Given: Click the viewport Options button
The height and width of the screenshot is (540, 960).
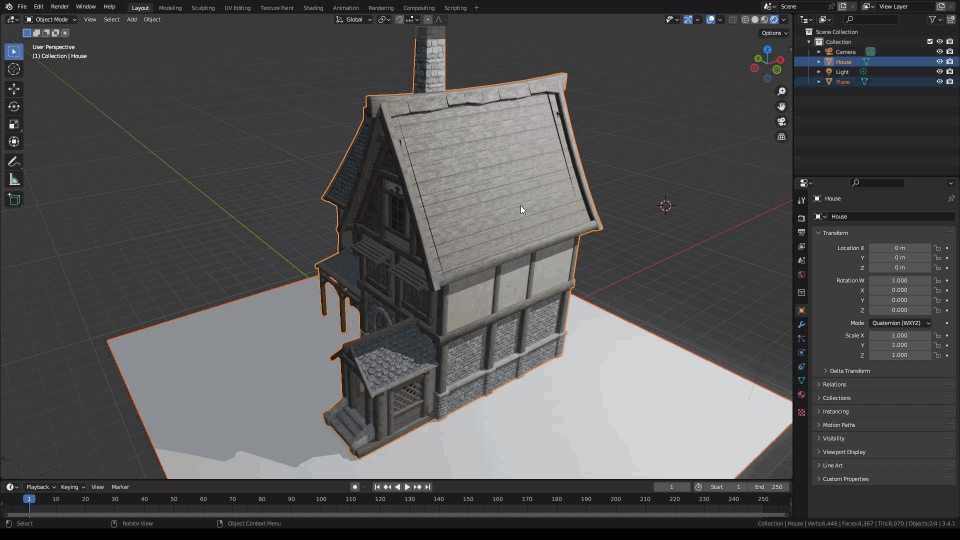Looking at the screenshot, I should coord(774,33).
